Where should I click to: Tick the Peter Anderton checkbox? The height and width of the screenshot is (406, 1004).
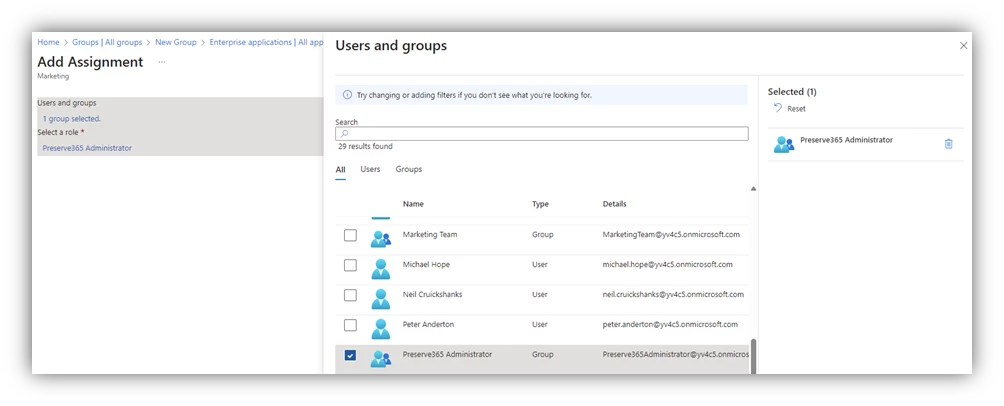(x=350, y=325)
